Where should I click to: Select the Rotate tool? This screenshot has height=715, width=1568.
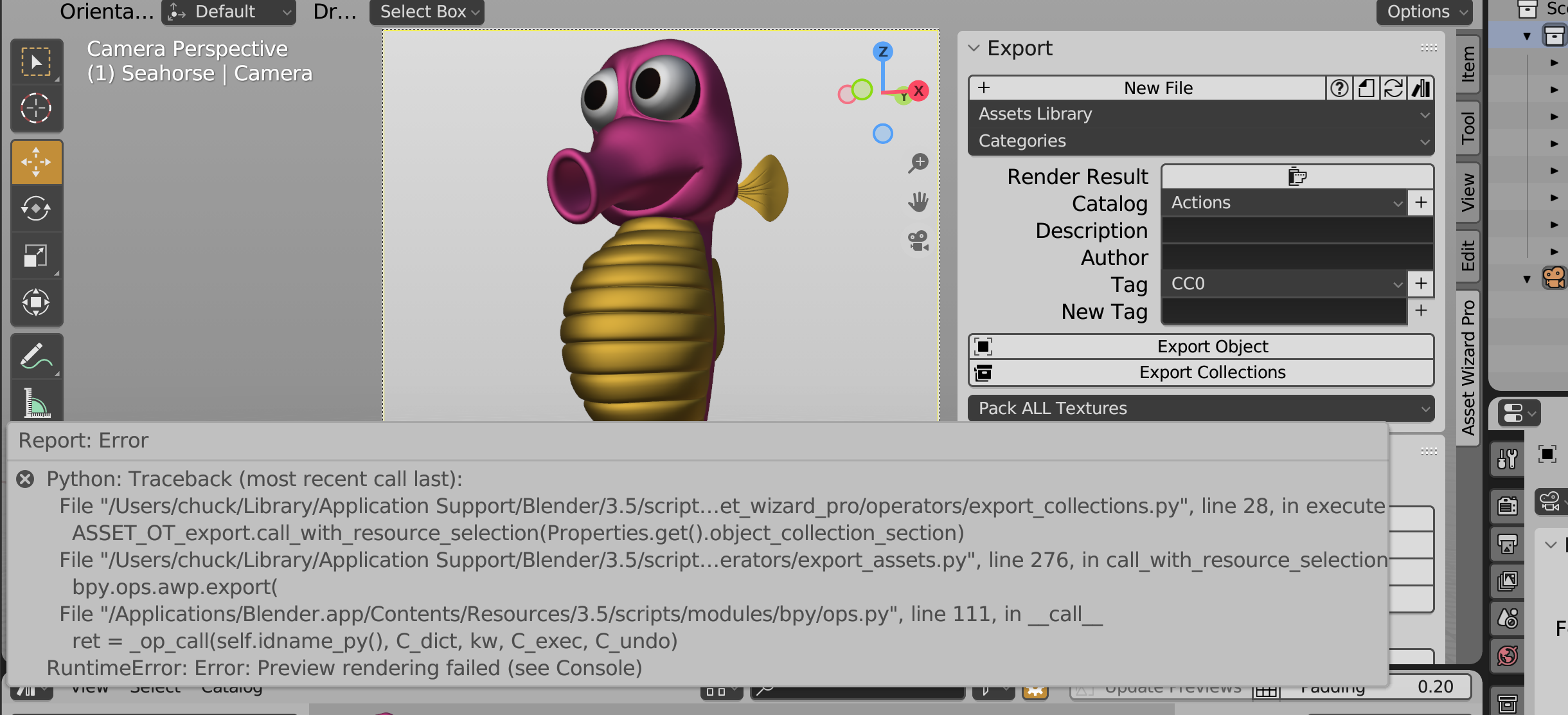pos(36,208)
